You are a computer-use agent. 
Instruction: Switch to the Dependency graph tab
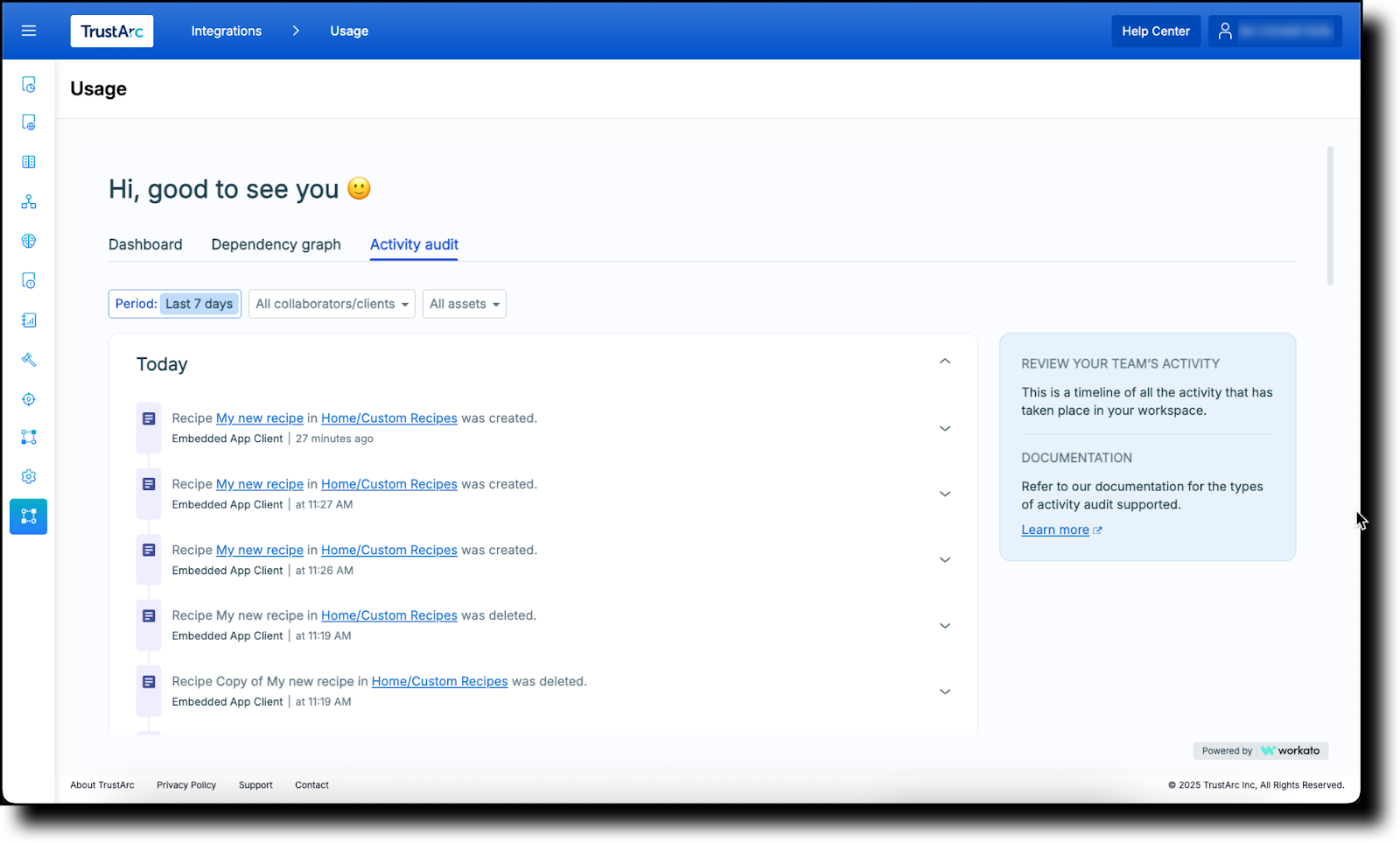point(276,244)
